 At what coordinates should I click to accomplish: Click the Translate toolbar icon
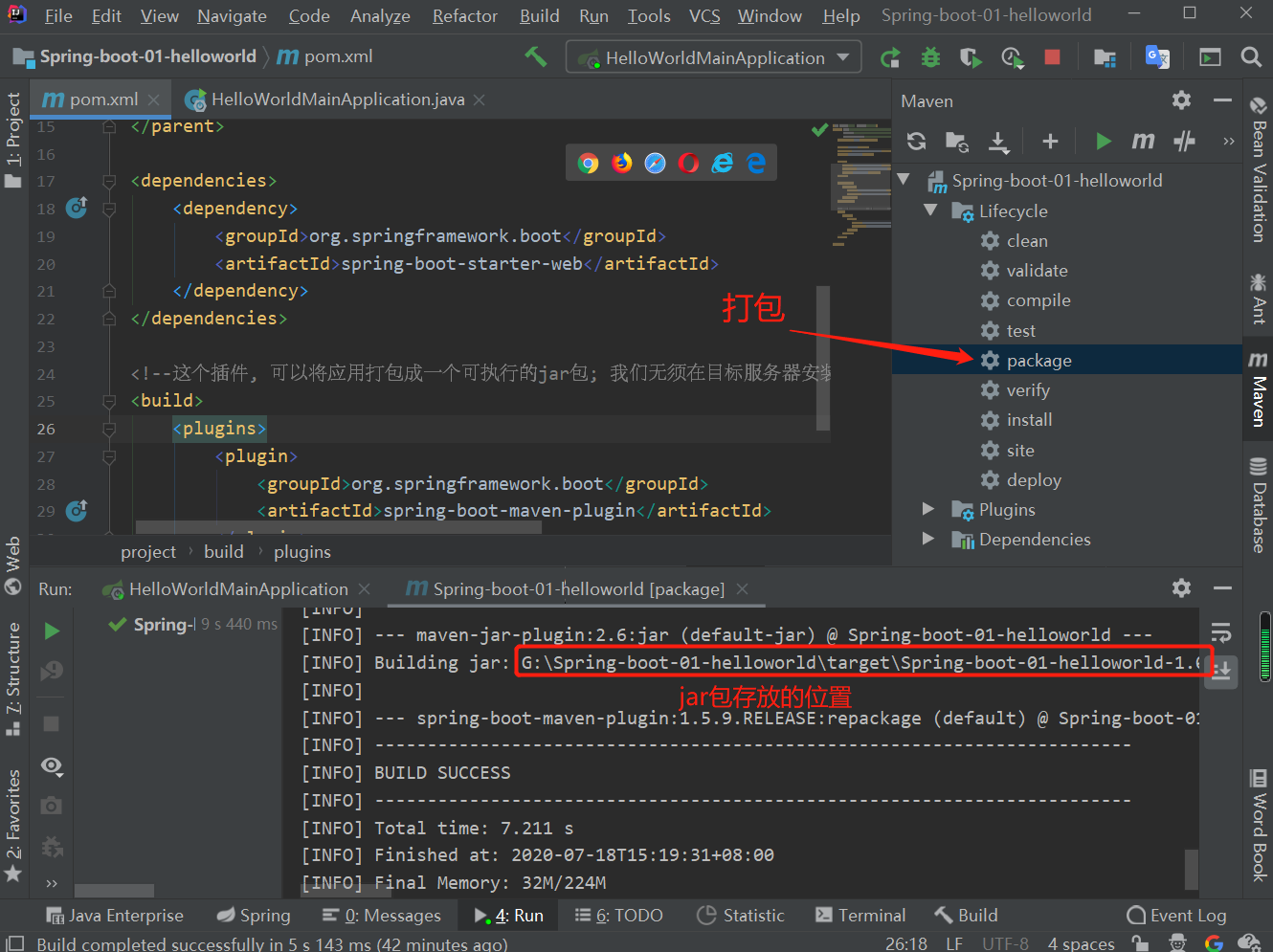click(x=1158, y=57)
